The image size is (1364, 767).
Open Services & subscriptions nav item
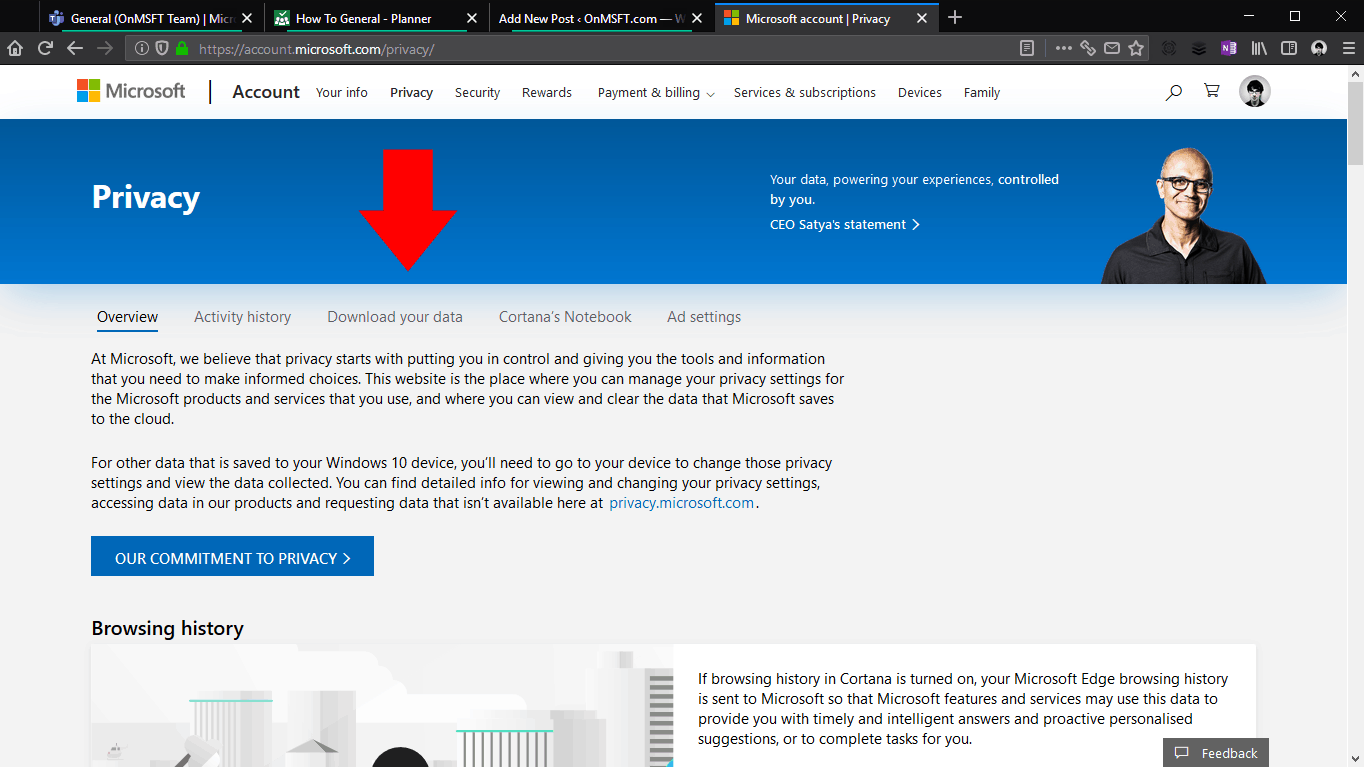pyautogui.click(x=805, y=92)
